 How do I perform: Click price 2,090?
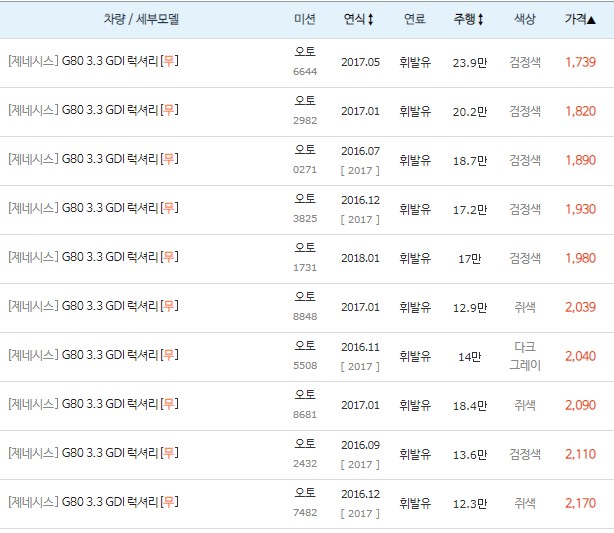pyautogui.click(x=580, y=405)
